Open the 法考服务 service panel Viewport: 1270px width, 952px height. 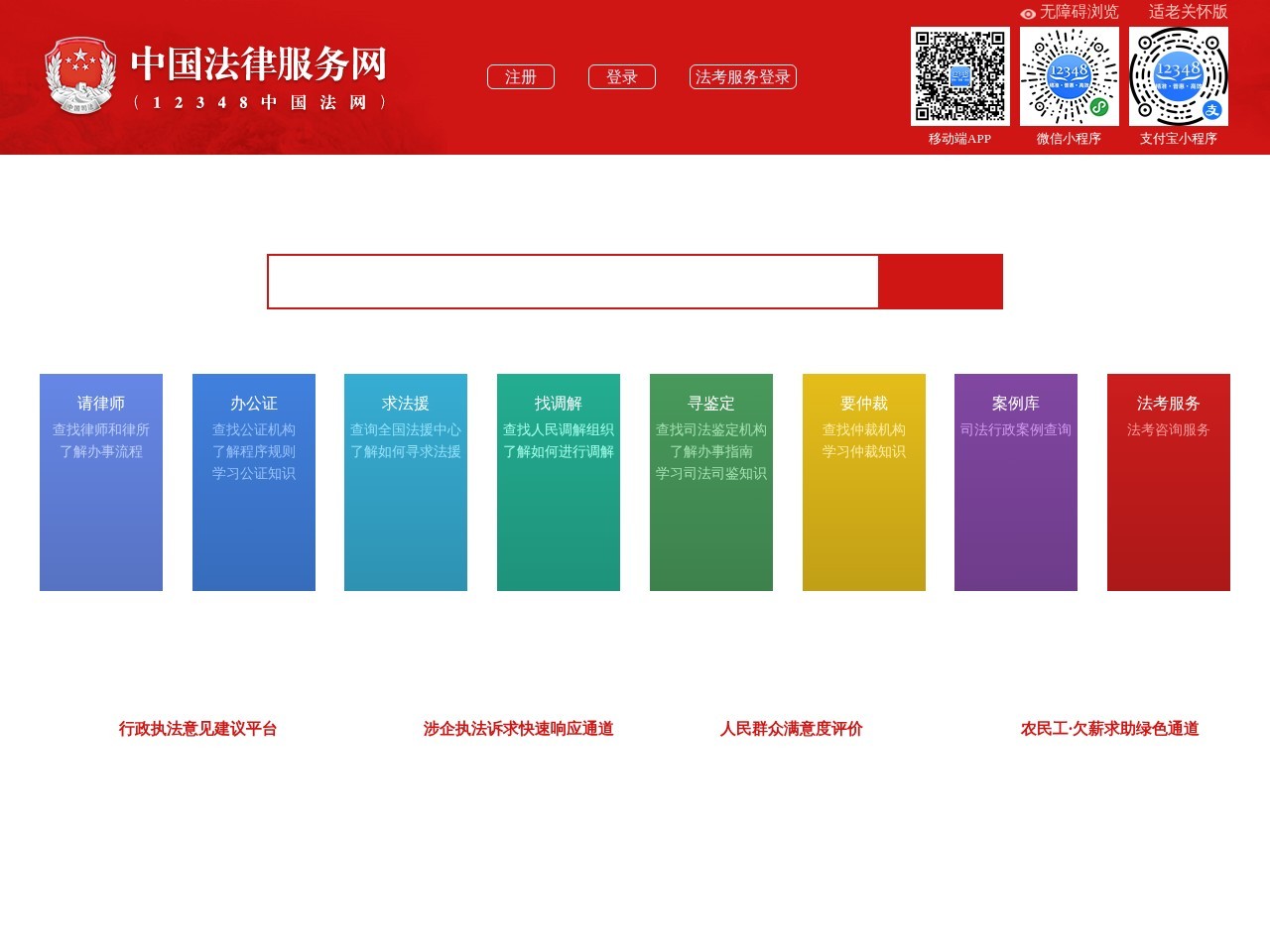tap(1168, 482)
